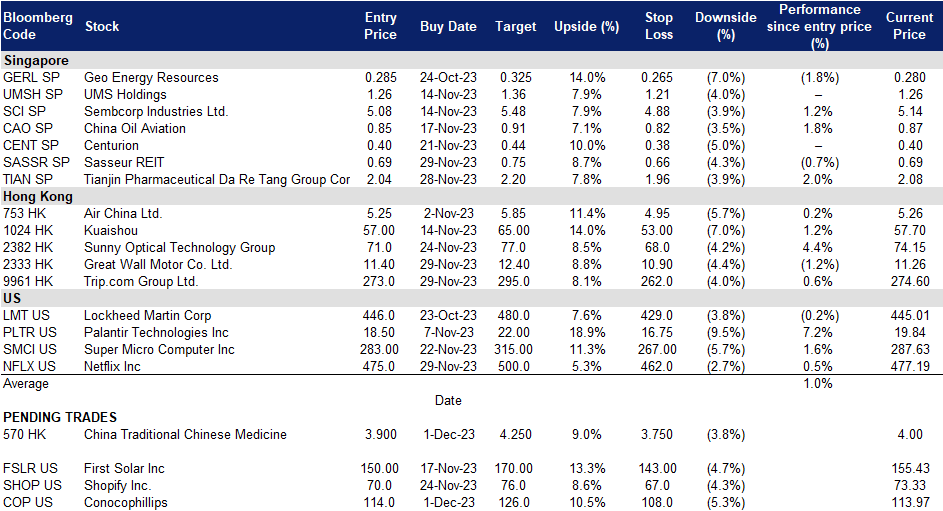Click the 'Stop Loss' column header
The image size is (943, 511).
[659, 26]
